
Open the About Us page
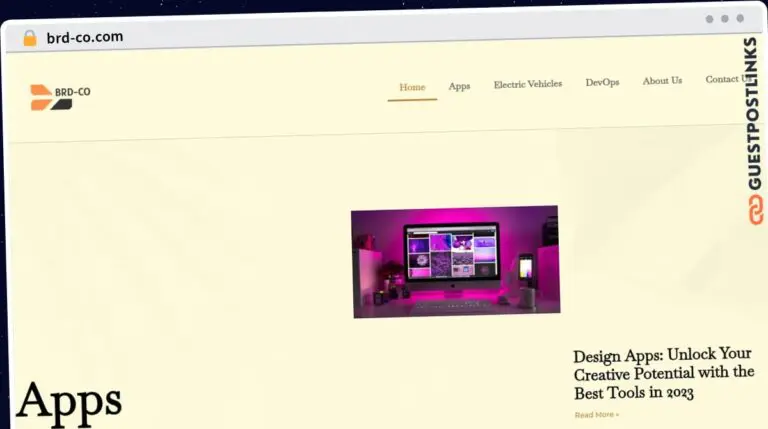coord(662,80)
